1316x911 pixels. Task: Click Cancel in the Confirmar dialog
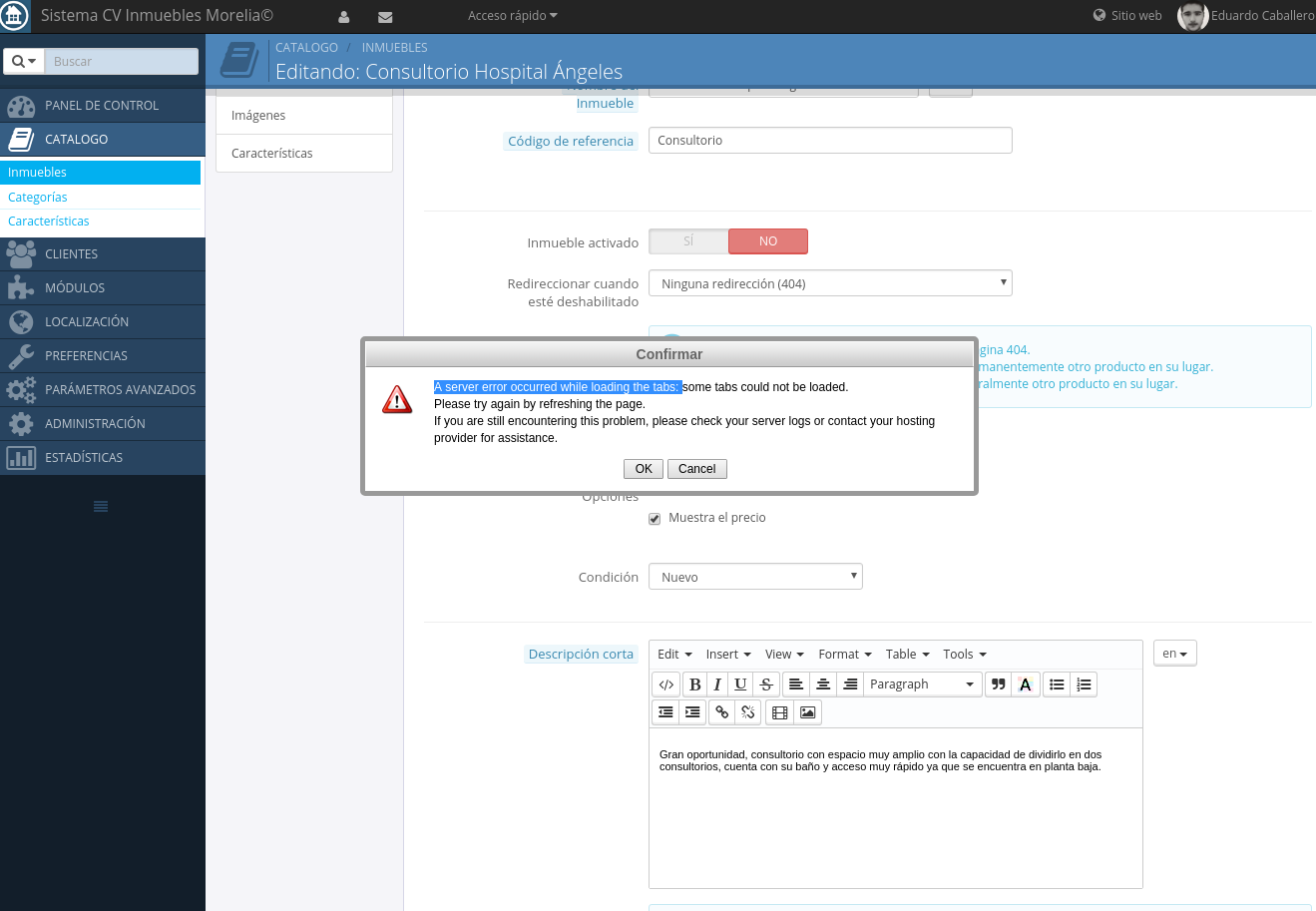pos(697,469)
